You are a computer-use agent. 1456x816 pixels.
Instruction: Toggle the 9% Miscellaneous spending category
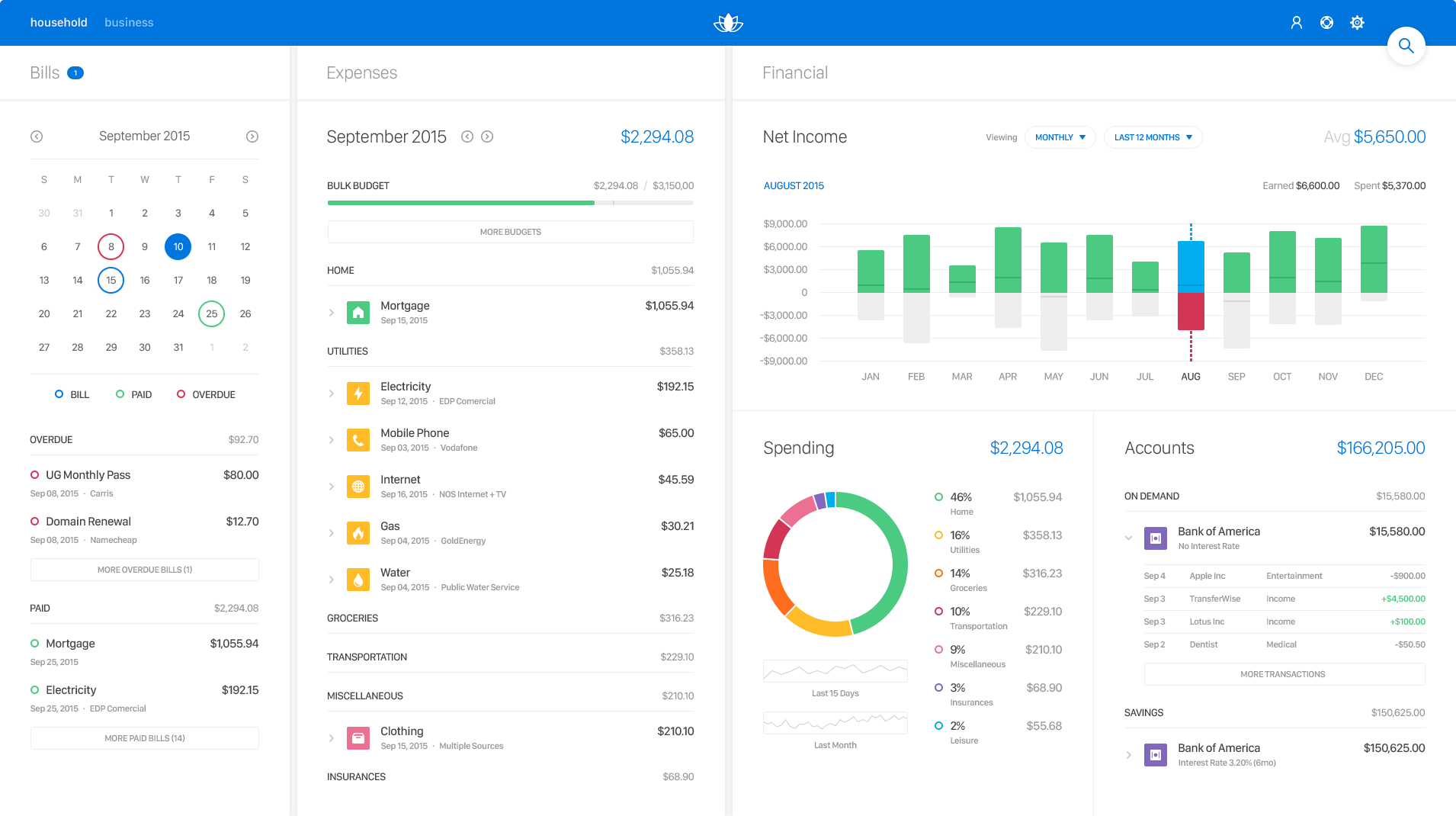(x=998, y=656)
